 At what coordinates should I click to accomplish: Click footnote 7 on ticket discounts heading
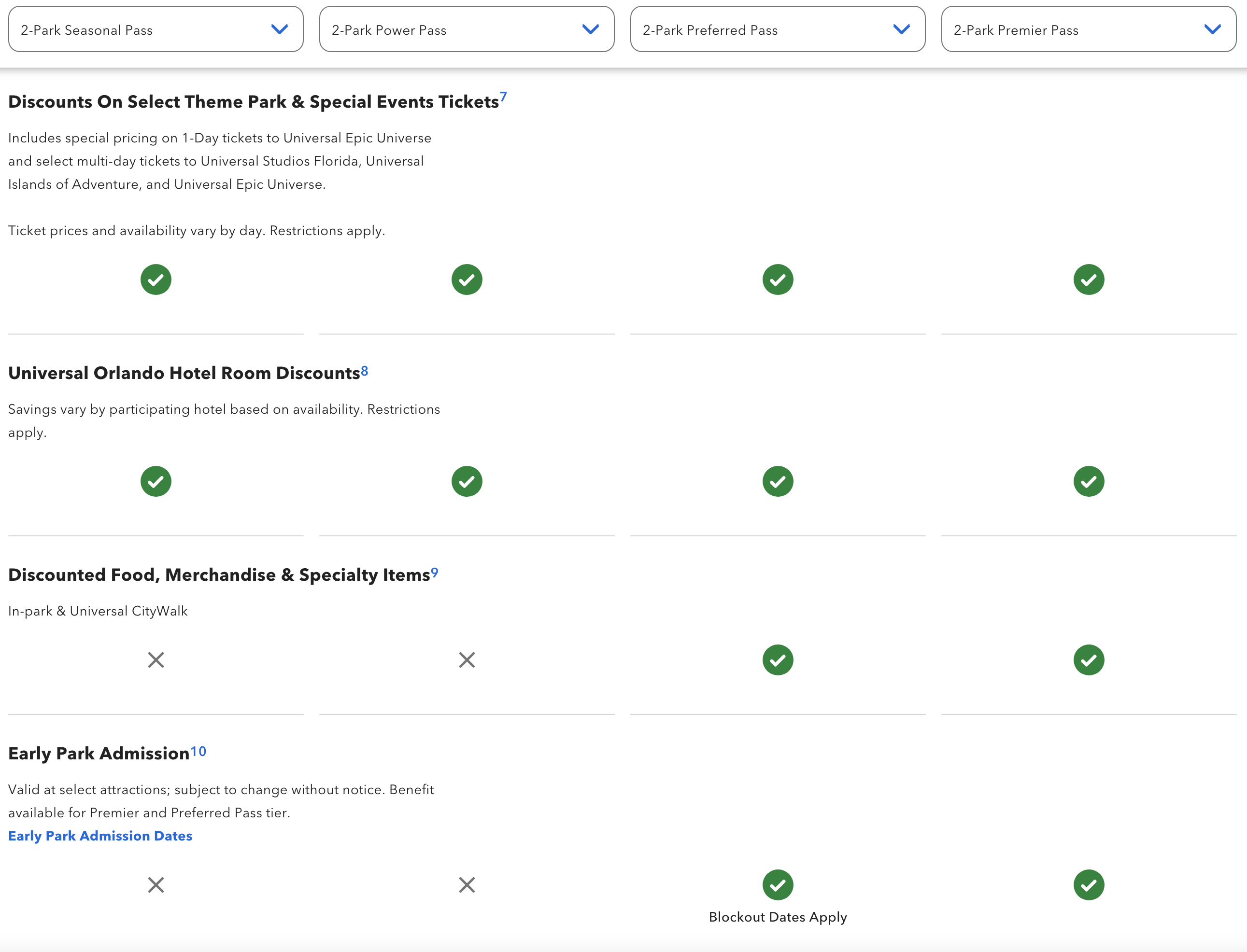[x=503, y=98]
